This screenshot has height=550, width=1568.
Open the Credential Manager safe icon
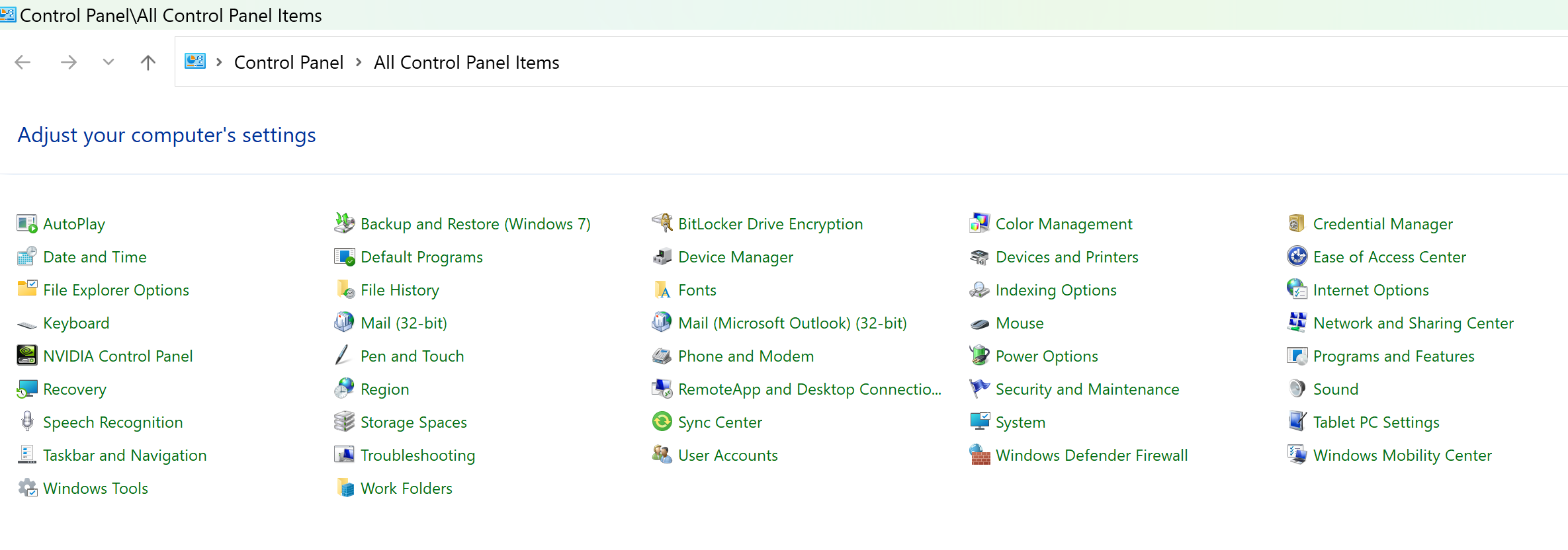[x=1297, y=224]
